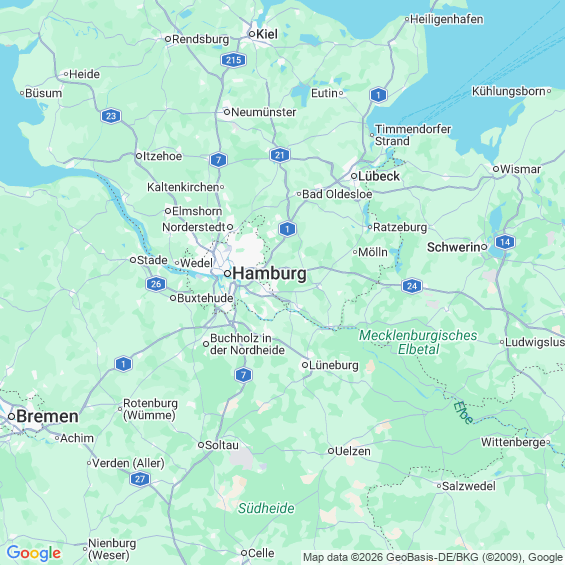Open the Google logo link
The height and width of the screenshot is (565, 565).
[x=34, y=553]
